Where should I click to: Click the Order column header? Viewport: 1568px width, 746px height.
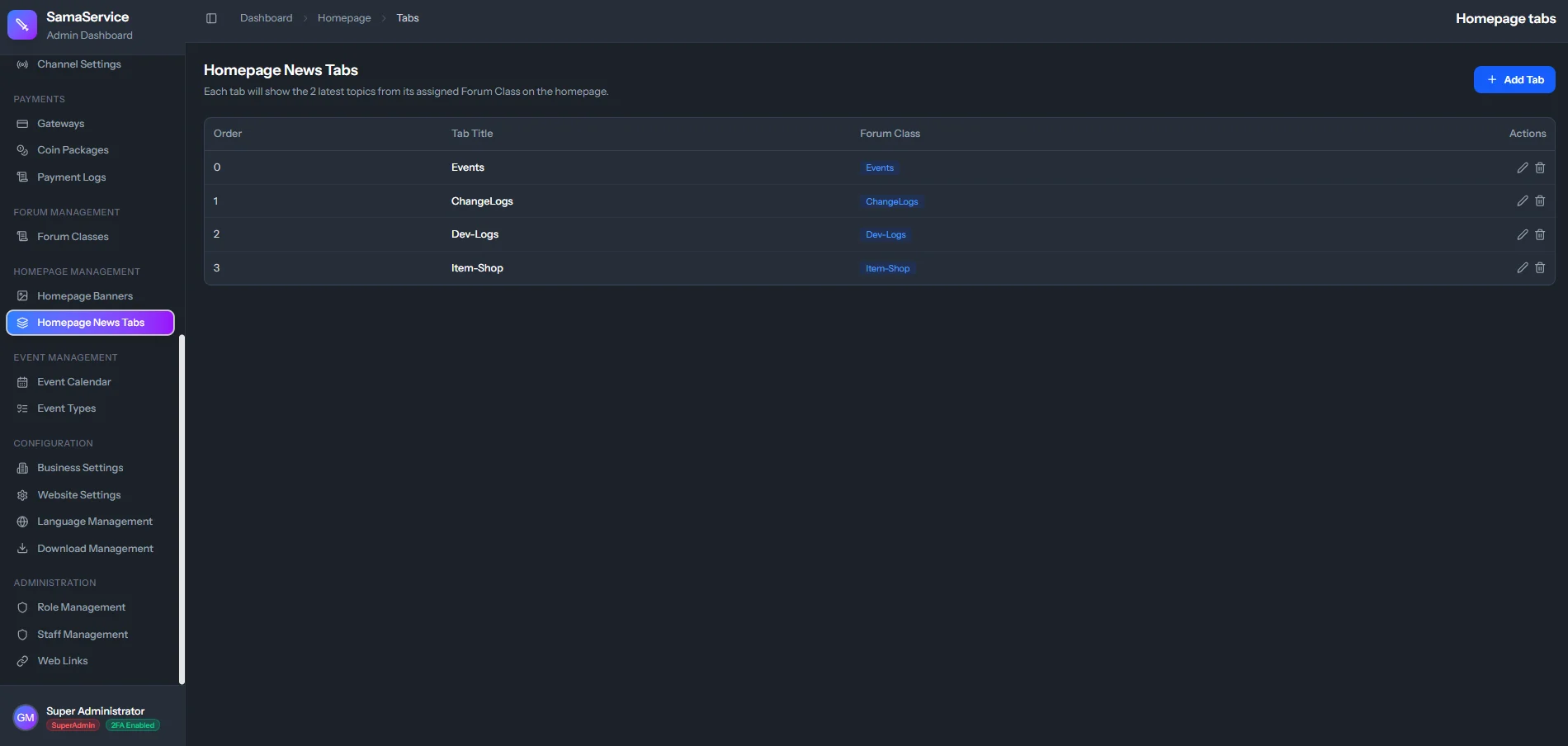click(228, 134)
